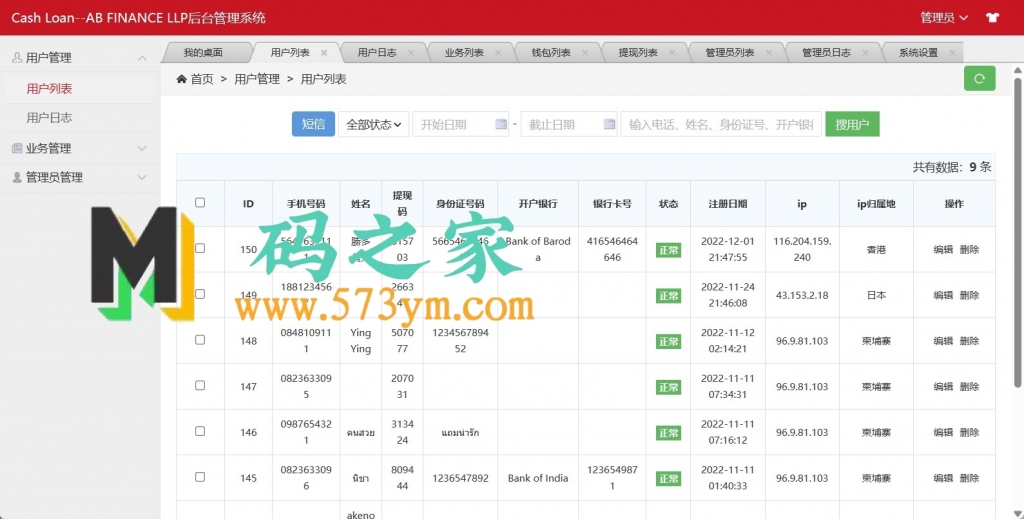Switch to the 钱包列表 tab

coord(551,53)
